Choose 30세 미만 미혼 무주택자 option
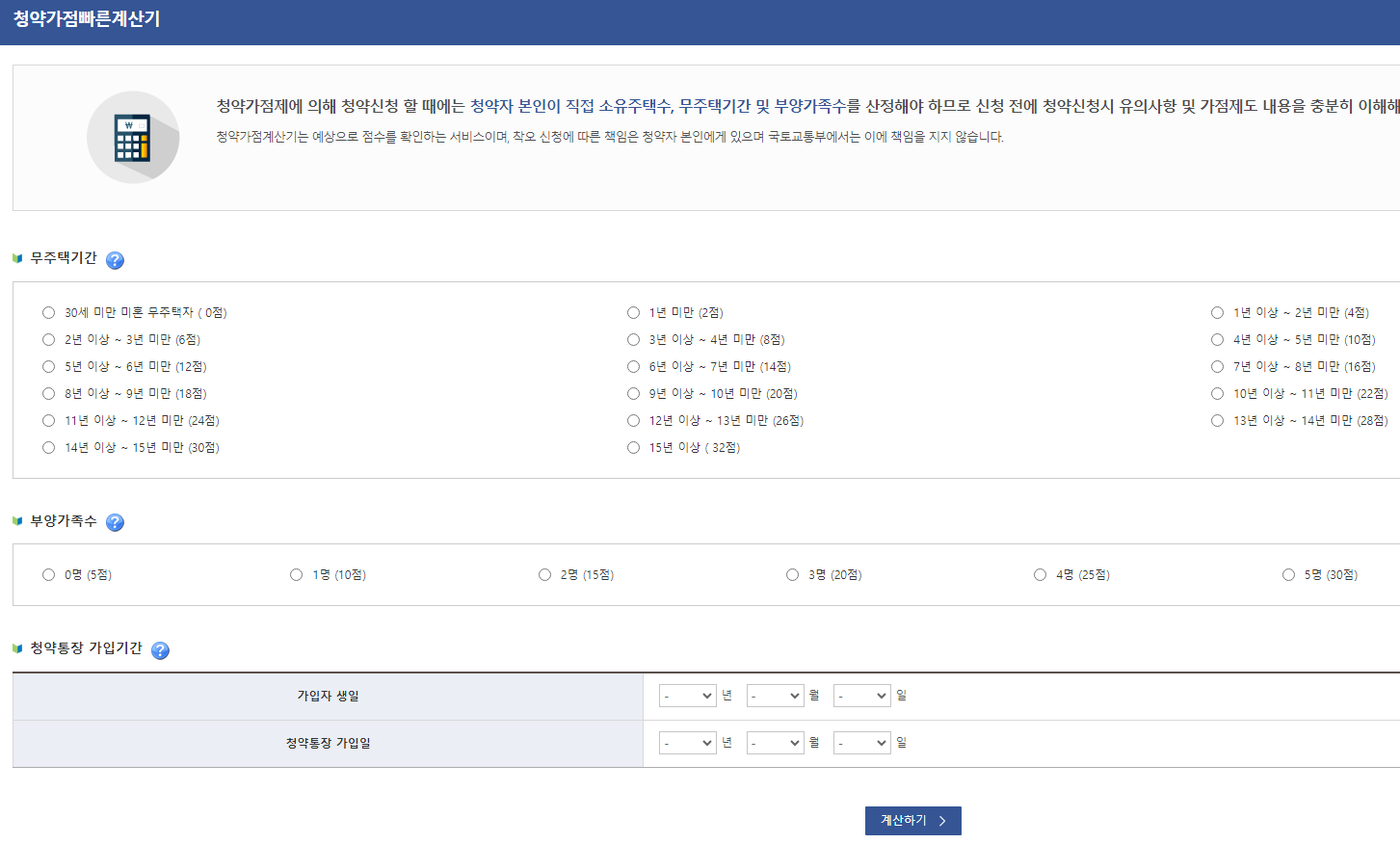This screenshot has height=844, width=1400. [x=48, y=312]
